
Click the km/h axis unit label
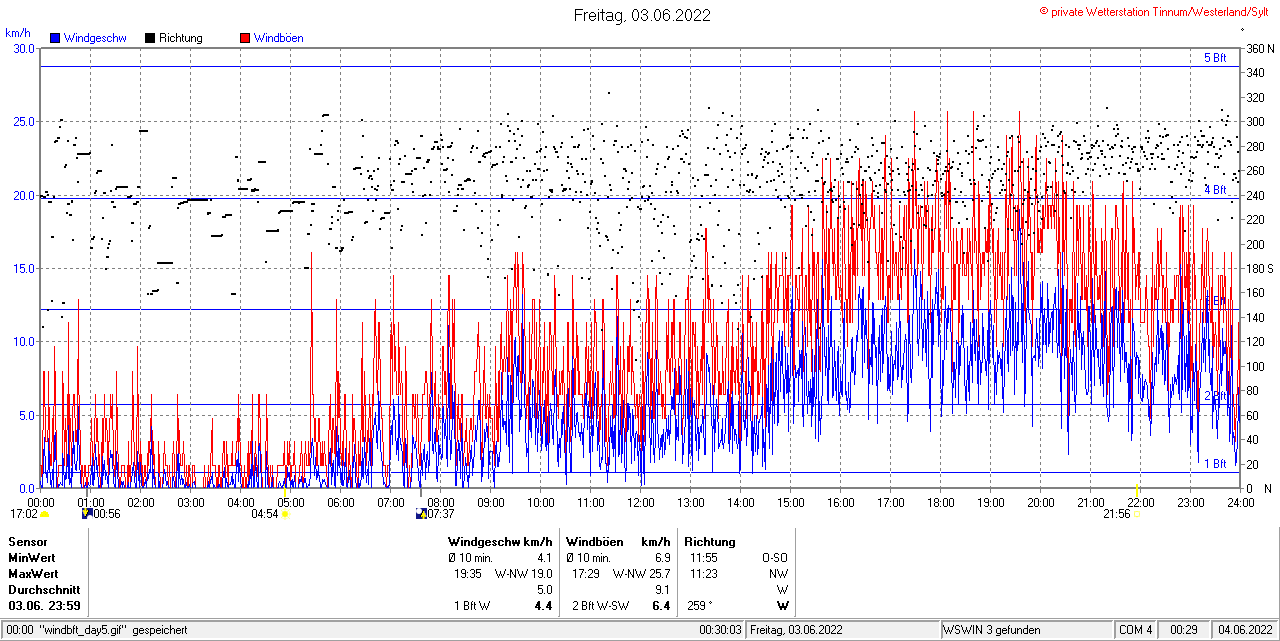[x=17, y=32]
